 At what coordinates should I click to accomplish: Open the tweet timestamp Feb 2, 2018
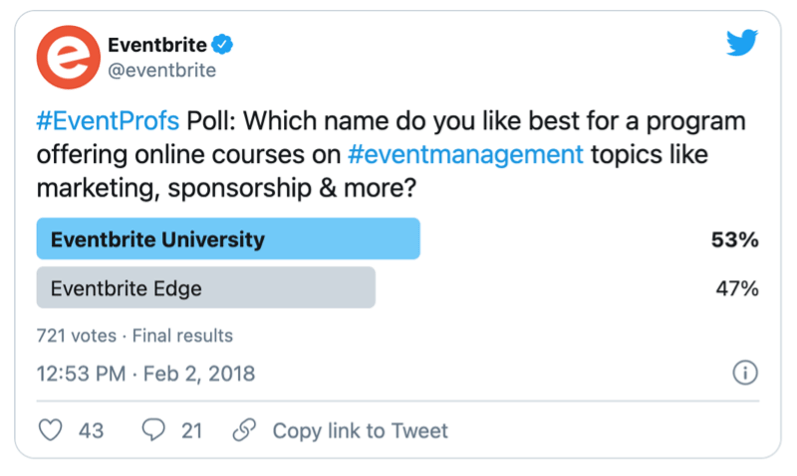(146, 374)
